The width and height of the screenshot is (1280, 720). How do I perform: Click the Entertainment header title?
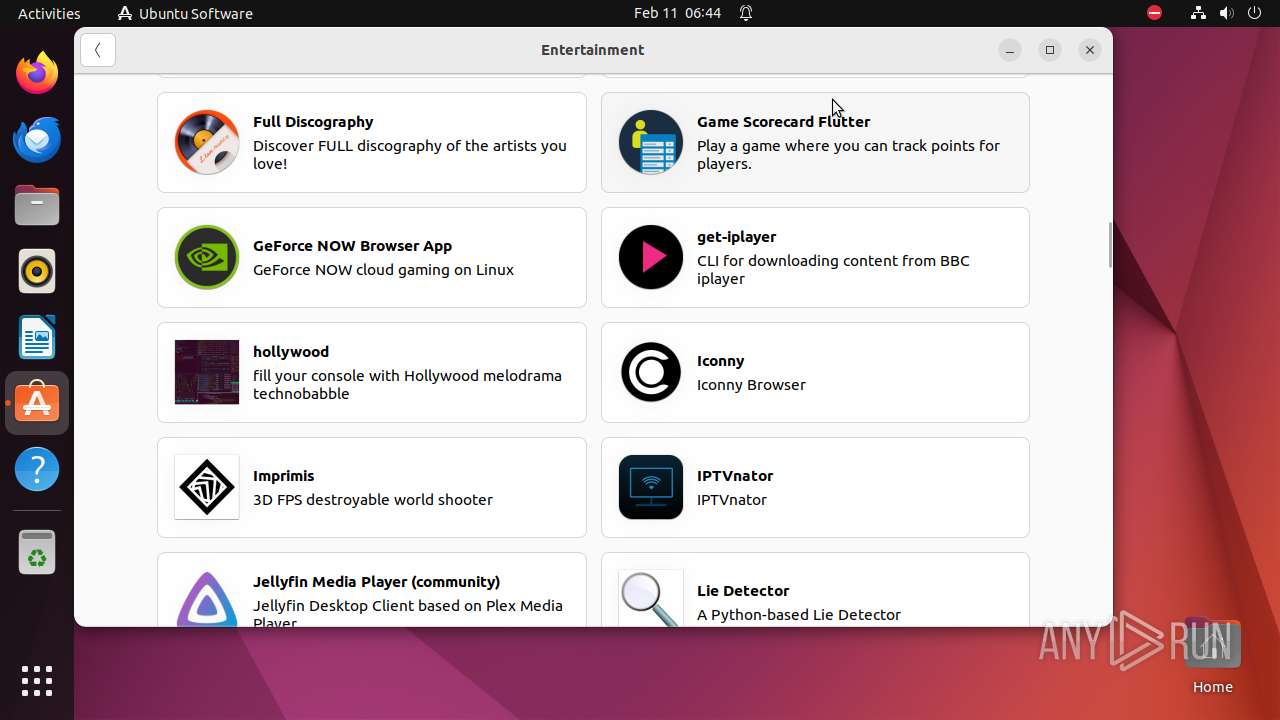click(x=592, y=50)
